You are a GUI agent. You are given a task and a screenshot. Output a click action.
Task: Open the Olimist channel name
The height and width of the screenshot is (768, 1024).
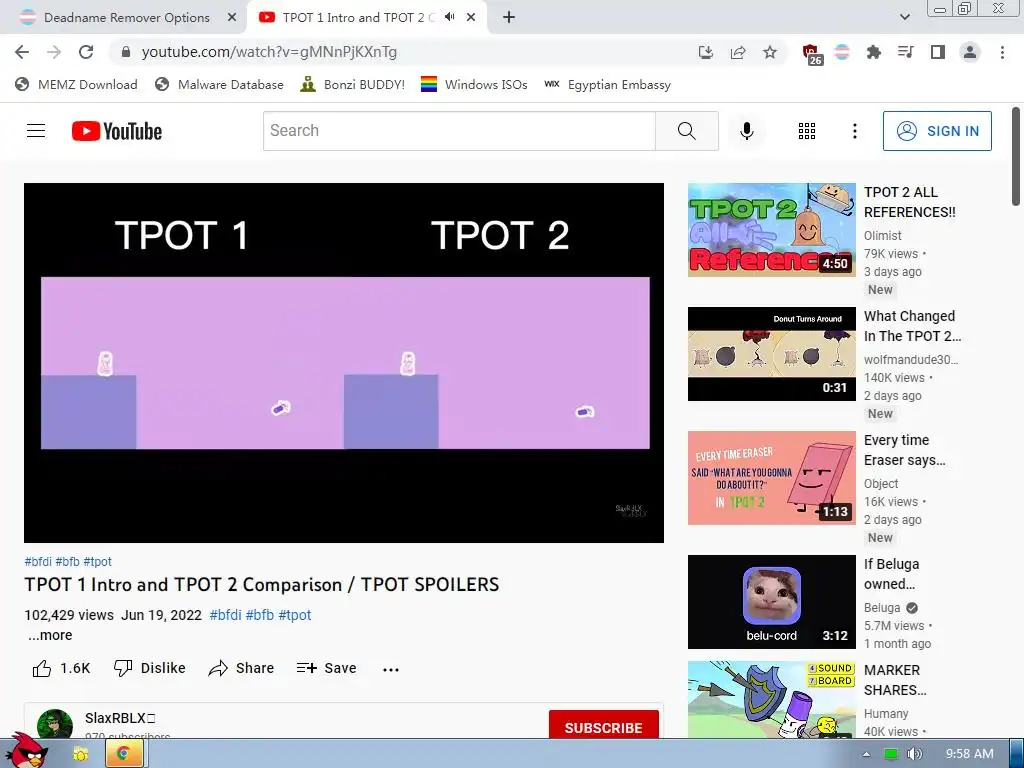click(882, 236)
